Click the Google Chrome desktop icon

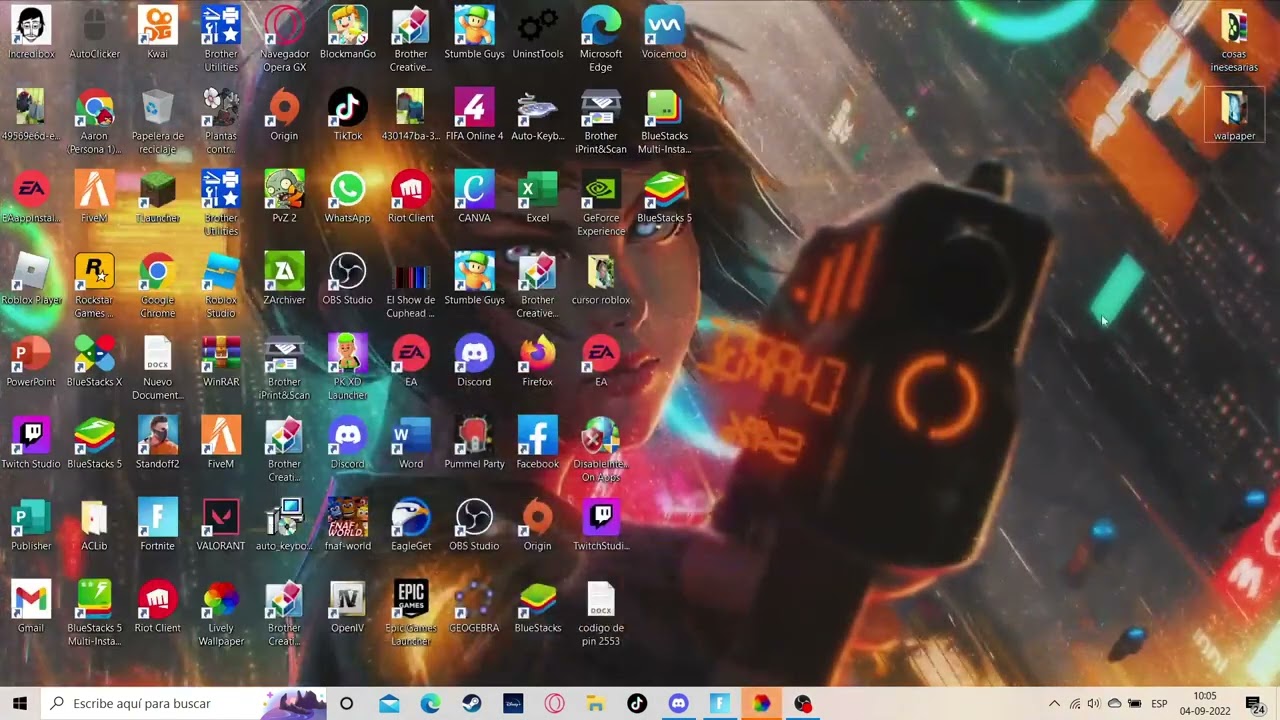point(157,285)
